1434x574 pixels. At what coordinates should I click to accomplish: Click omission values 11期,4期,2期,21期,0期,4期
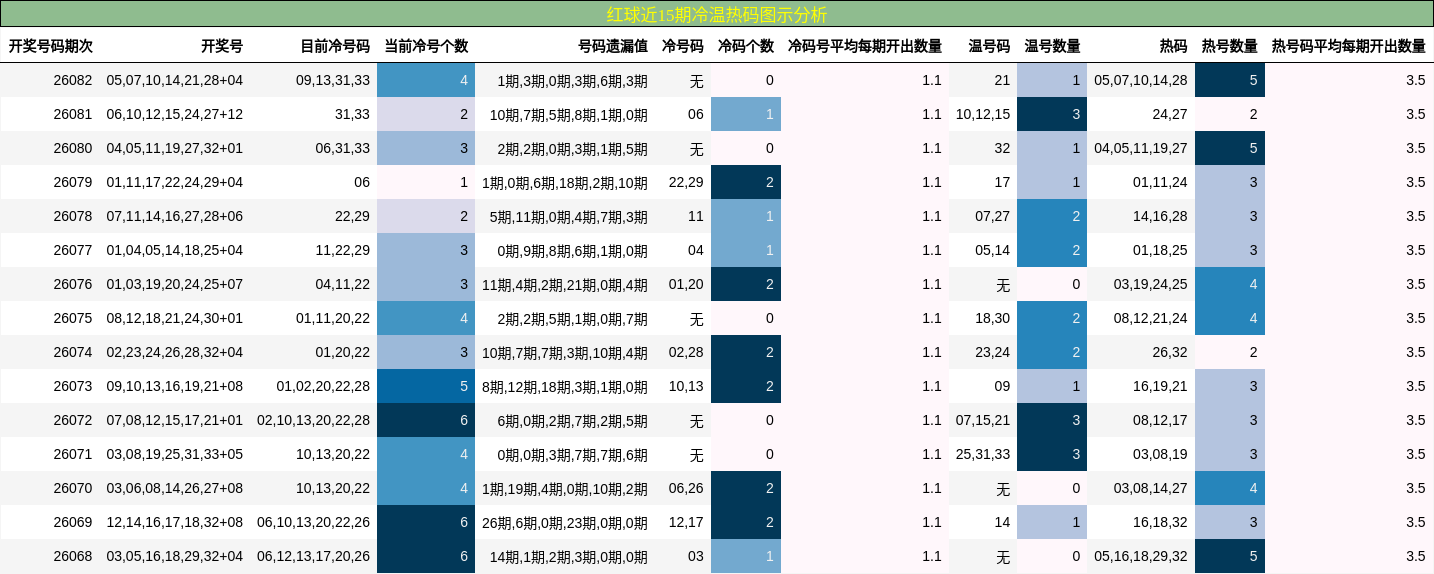[x=565, y=284]
